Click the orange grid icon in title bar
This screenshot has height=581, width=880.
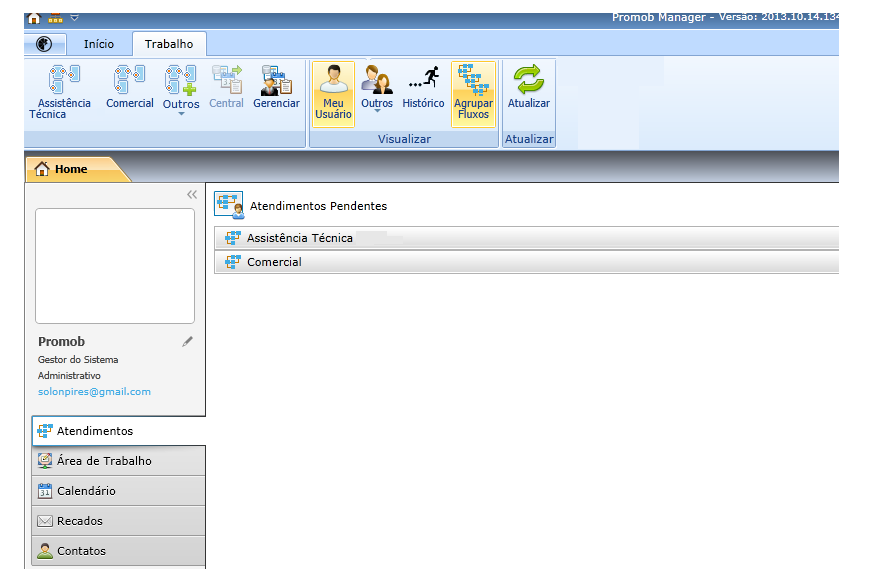[55, 19]
